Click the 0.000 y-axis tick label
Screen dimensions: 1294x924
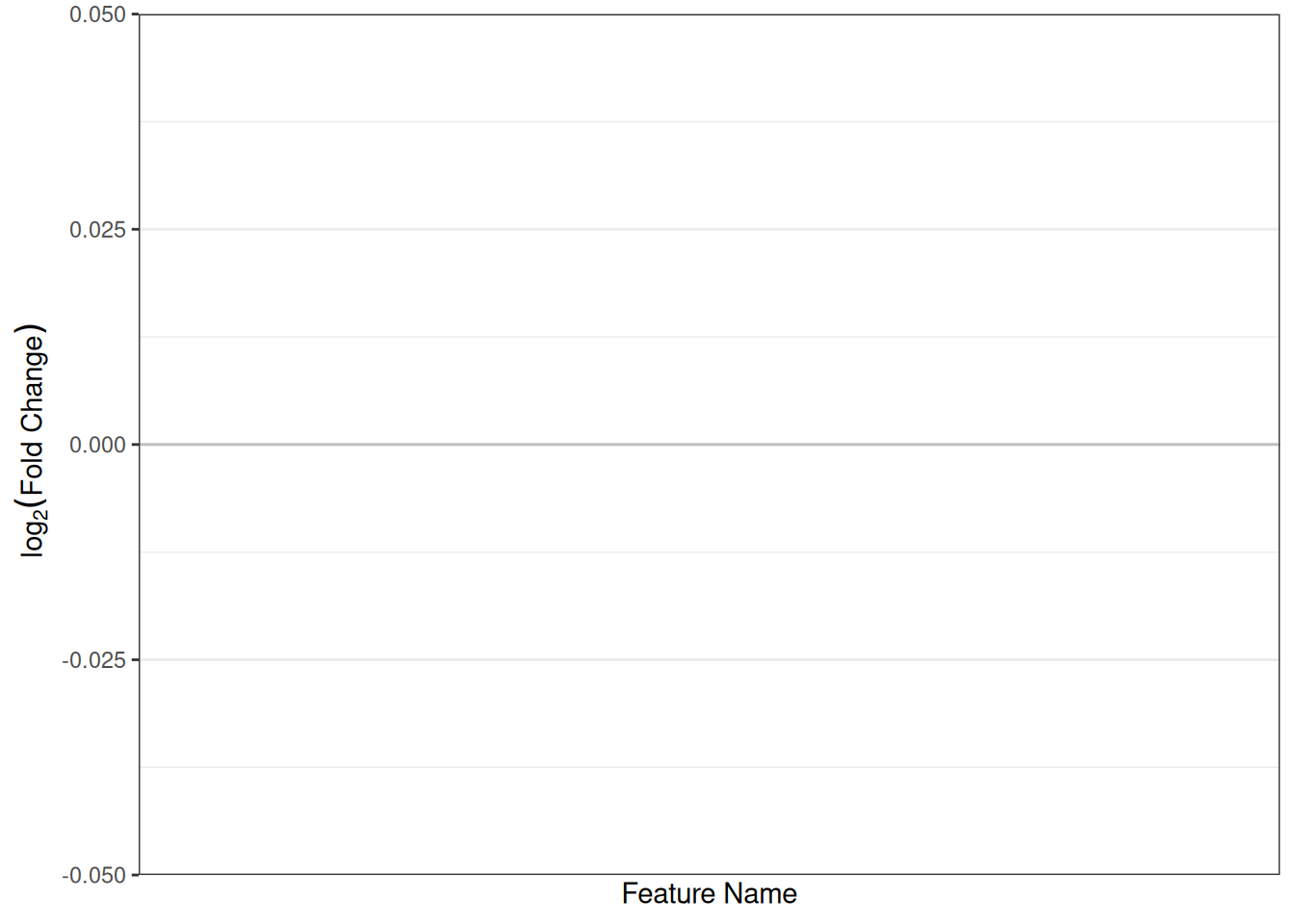pos(97,445)
